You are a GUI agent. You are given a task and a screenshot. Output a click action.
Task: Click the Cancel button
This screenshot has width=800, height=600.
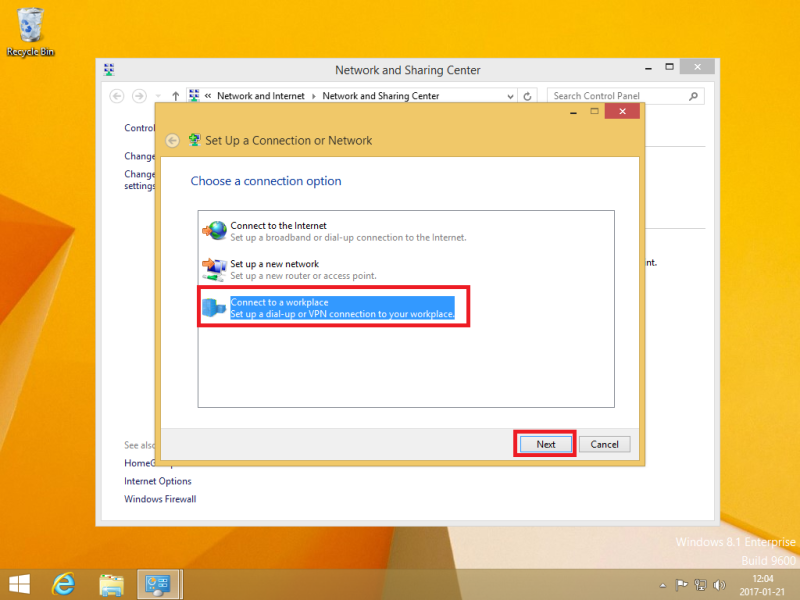coord(604,444)
